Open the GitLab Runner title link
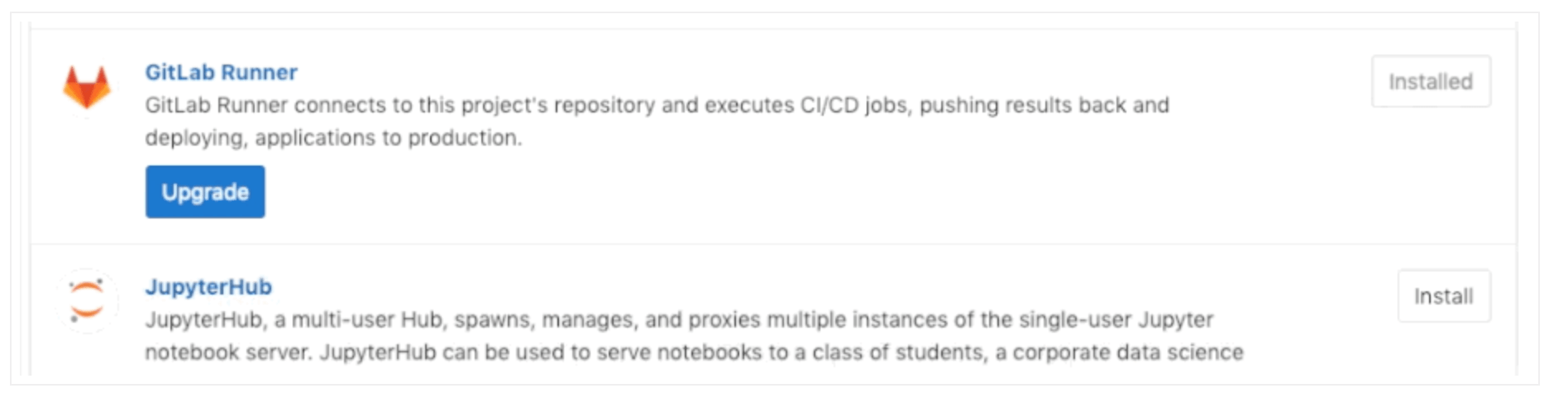Screen dimensions: 1568x417 (221, 72)
